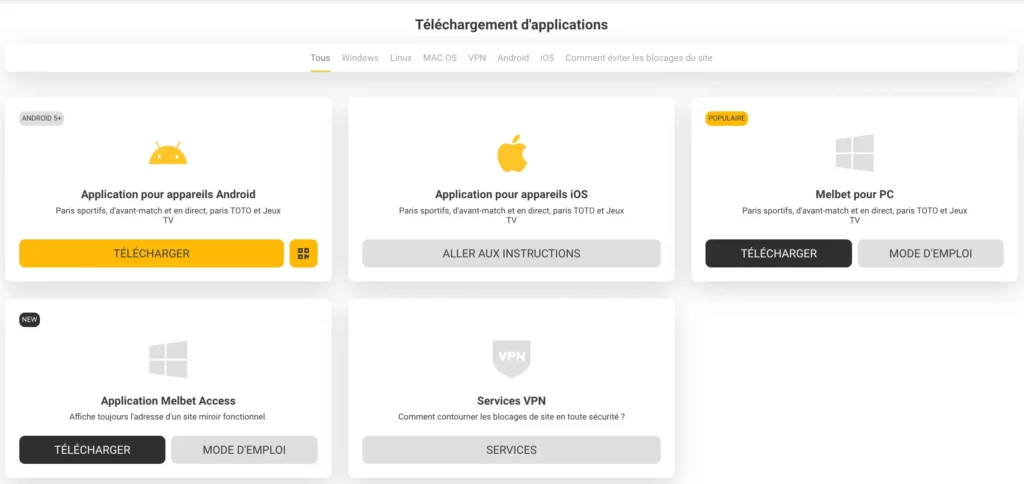1024x484 pixels.
Task: Click the Android robot icon
Action: [x=168, y=153]
